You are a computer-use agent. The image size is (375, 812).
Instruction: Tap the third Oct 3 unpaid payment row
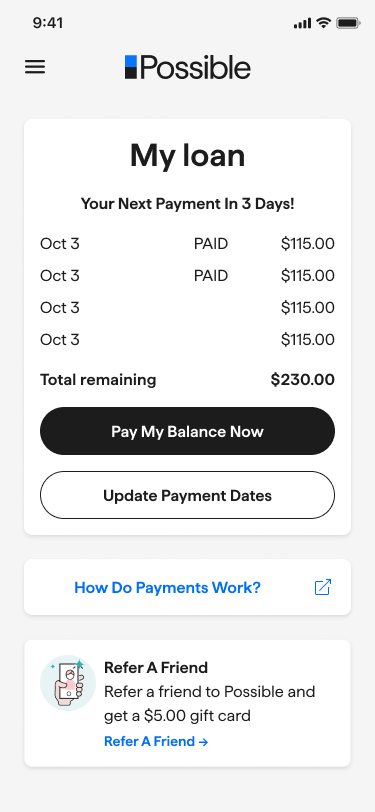[x=188, y=308]
